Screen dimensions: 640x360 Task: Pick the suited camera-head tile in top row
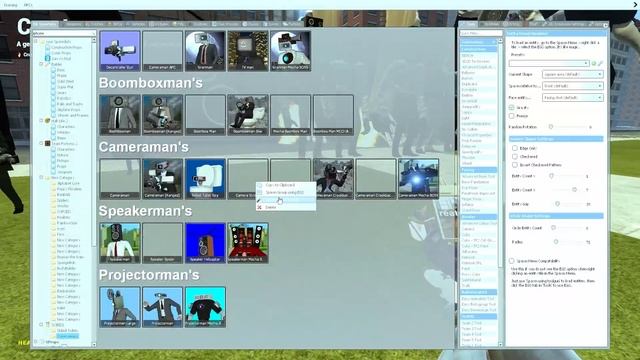[x=205, y=51]
